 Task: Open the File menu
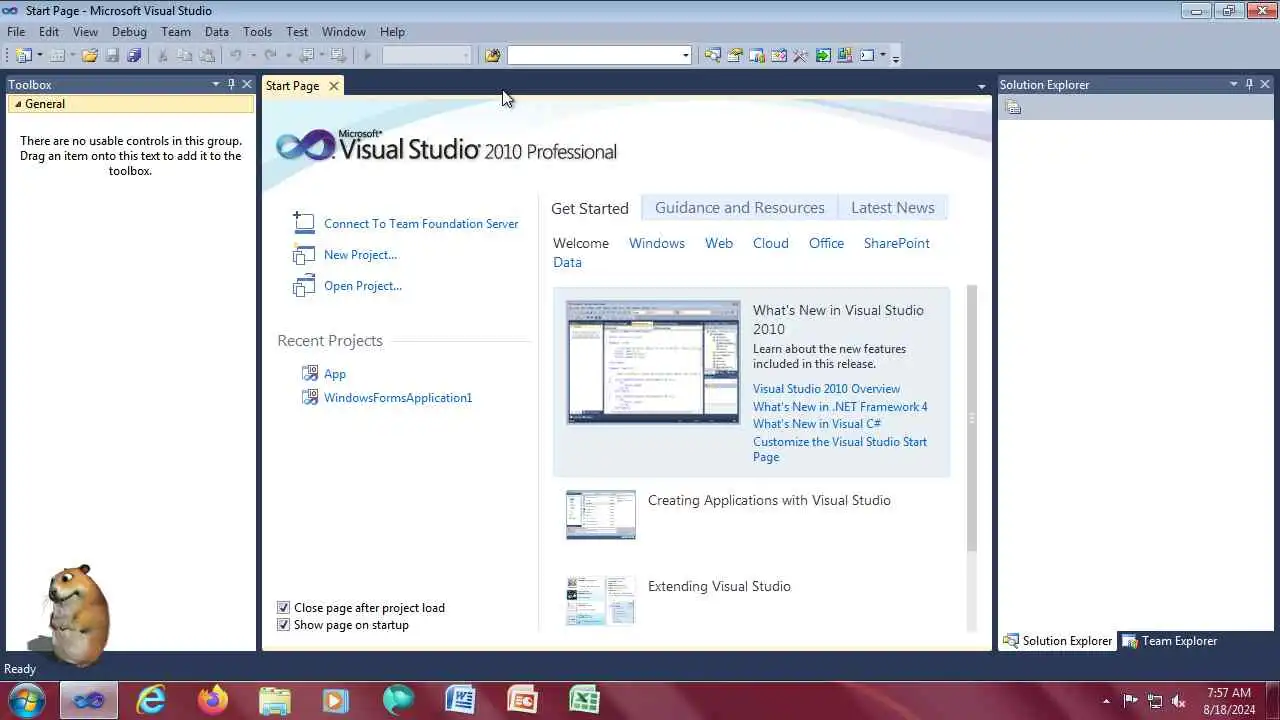(16, 32)
